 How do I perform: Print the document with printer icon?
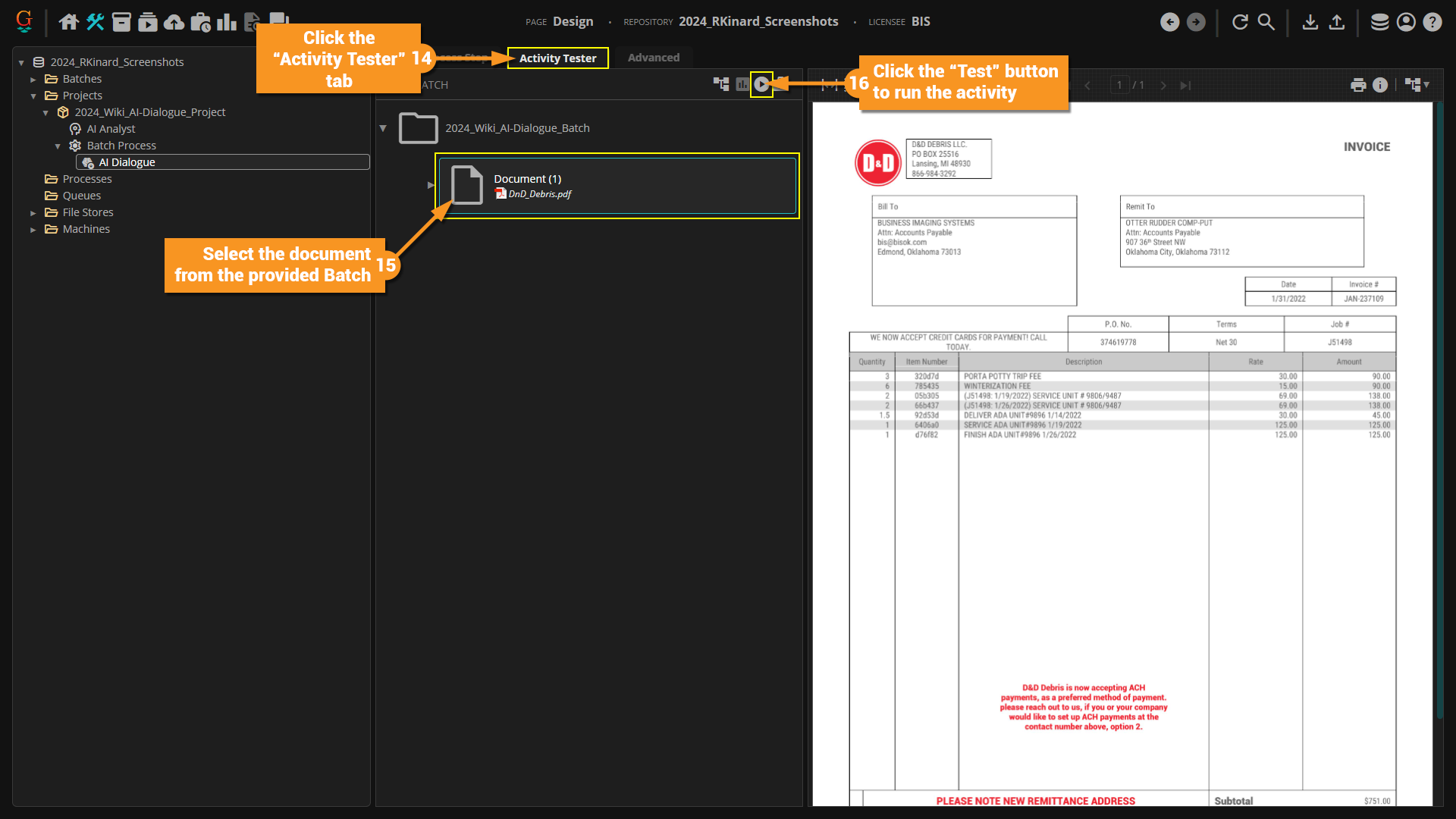pyautogui.click(x=1358, y=85)
